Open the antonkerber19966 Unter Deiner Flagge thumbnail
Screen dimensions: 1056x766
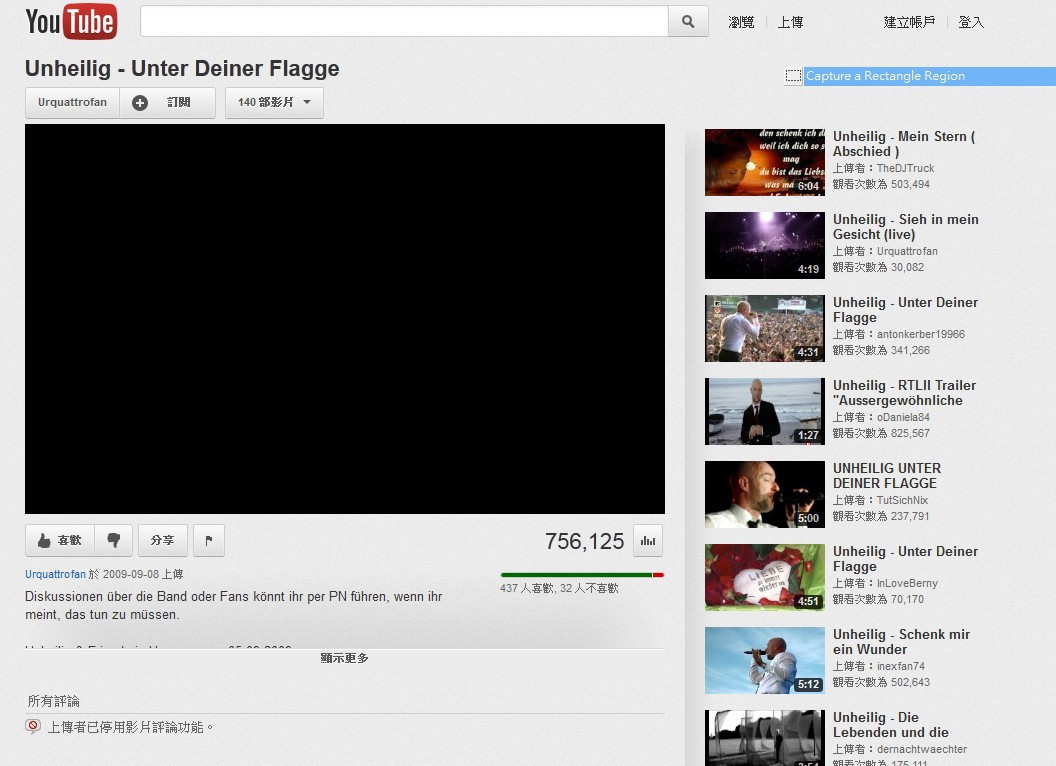tap(764, 328)
